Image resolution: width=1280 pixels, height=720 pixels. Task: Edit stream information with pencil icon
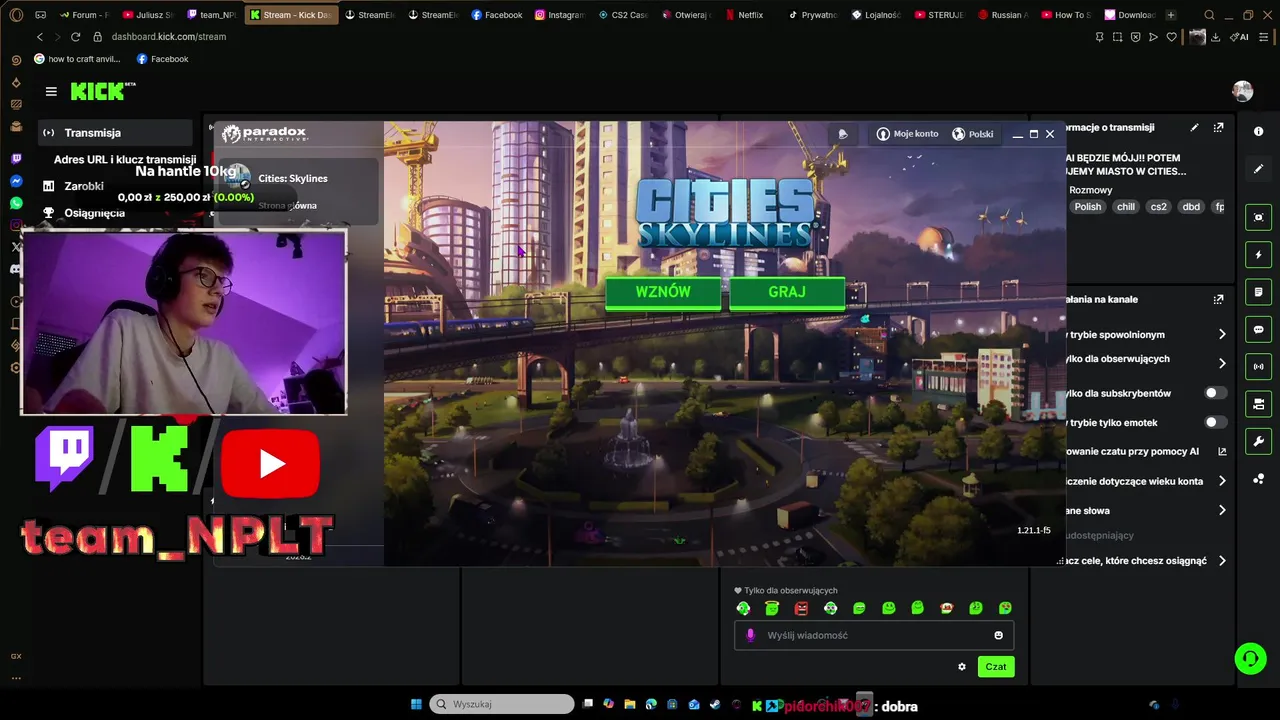[1194, 127]
